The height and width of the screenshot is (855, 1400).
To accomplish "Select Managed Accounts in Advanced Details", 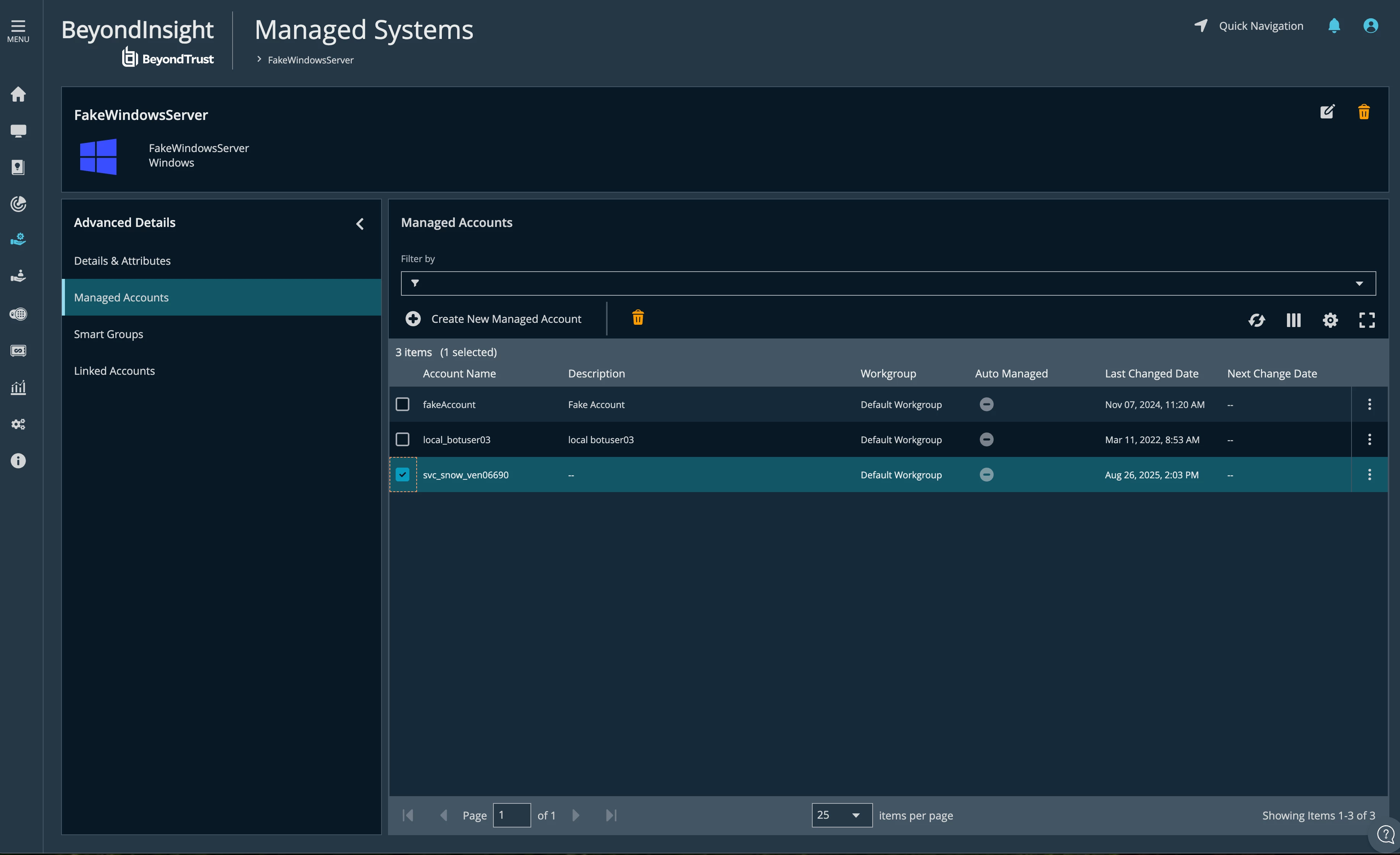I will click(x=221, y=297).
